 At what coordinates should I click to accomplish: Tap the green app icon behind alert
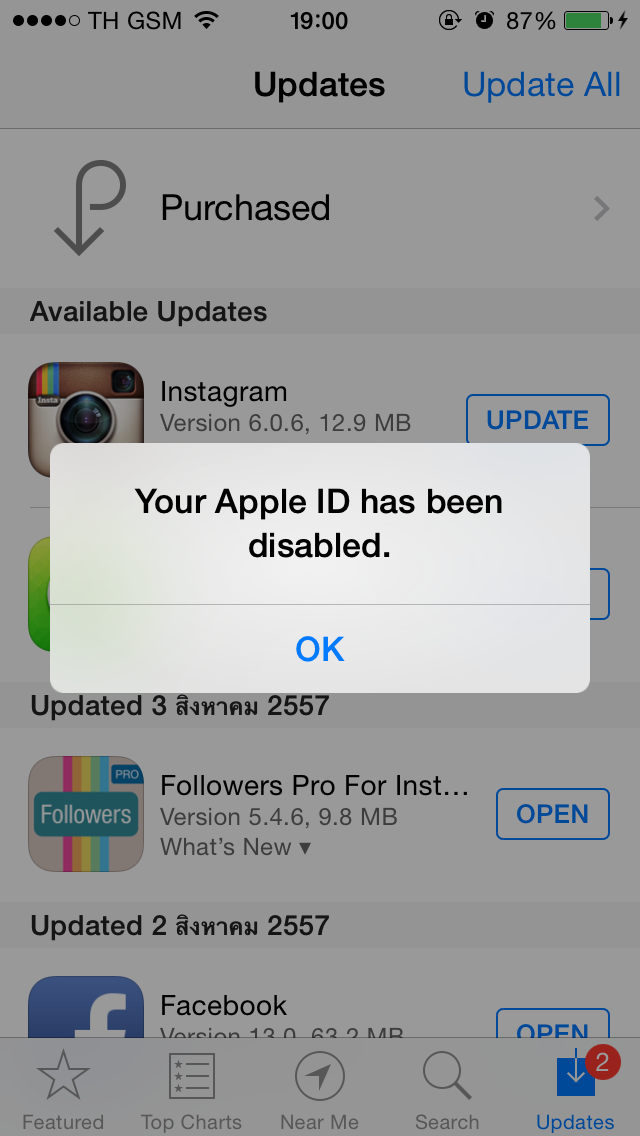(x=39, y=594)
